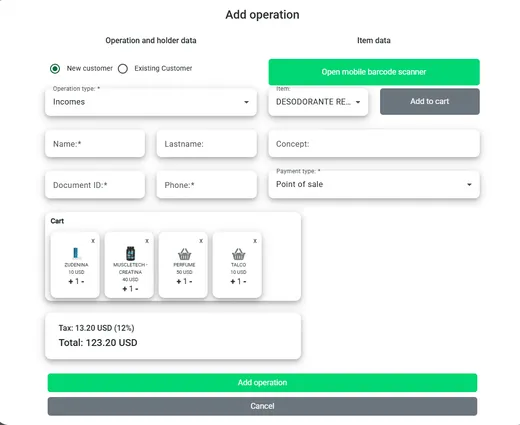Remove MUSCLETECH CREATINA from cart with X
Screen dimensions: 520x425
coord(147,241)
